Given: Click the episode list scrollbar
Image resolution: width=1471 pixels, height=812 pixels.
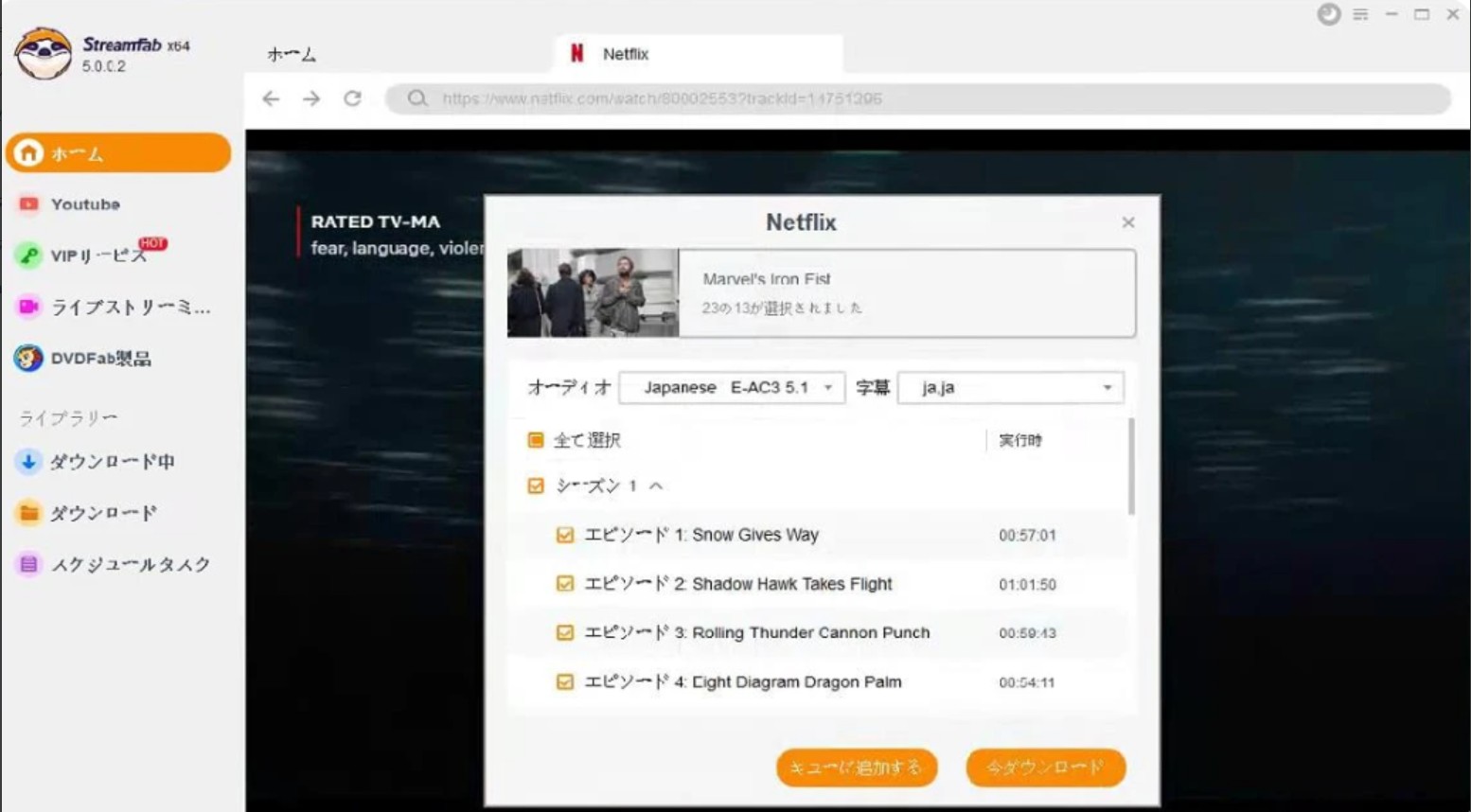Looking at the screenshot, I should [x=1131, y=468].
